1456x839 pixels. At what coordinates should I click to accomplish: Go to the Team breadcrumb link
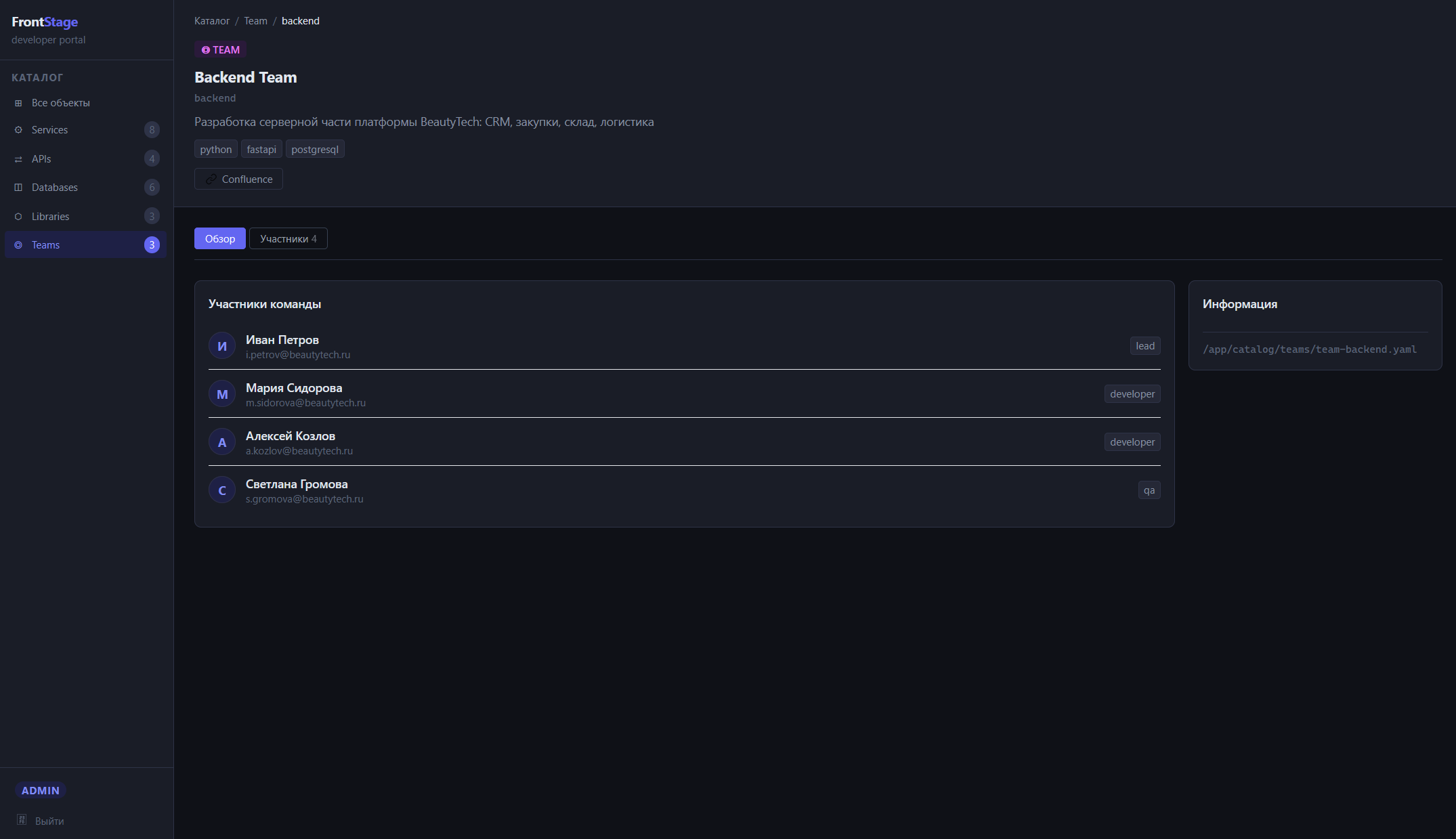255,21
